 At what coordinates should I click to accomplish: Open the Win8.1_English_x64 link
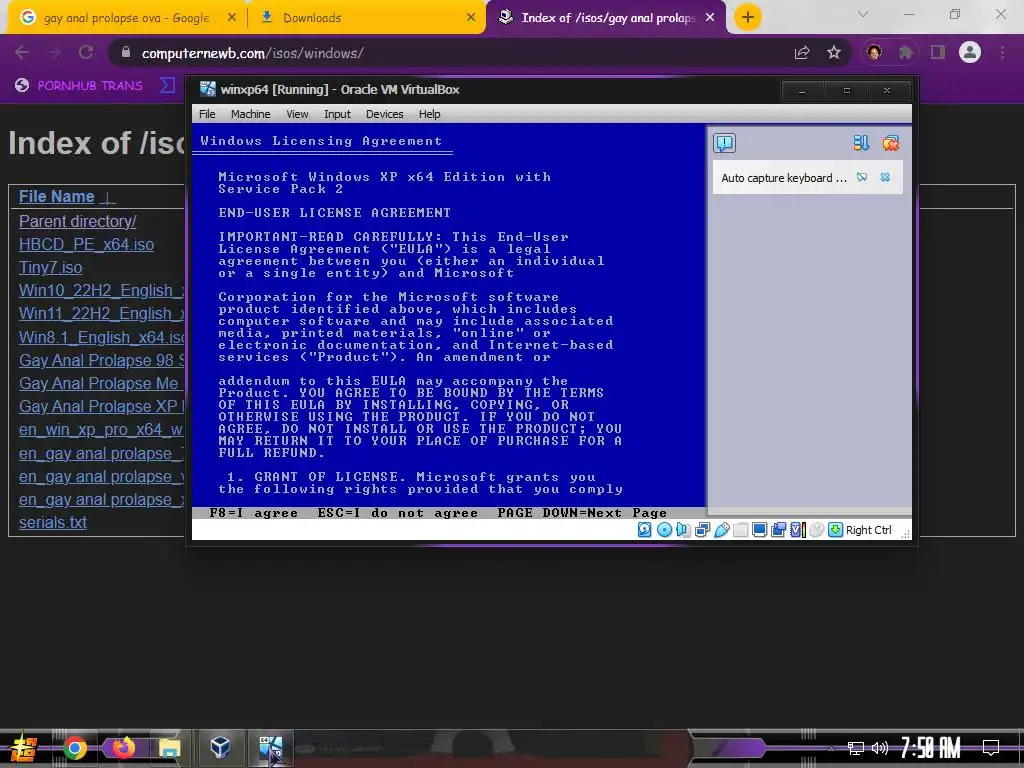[x=101, y=337]
